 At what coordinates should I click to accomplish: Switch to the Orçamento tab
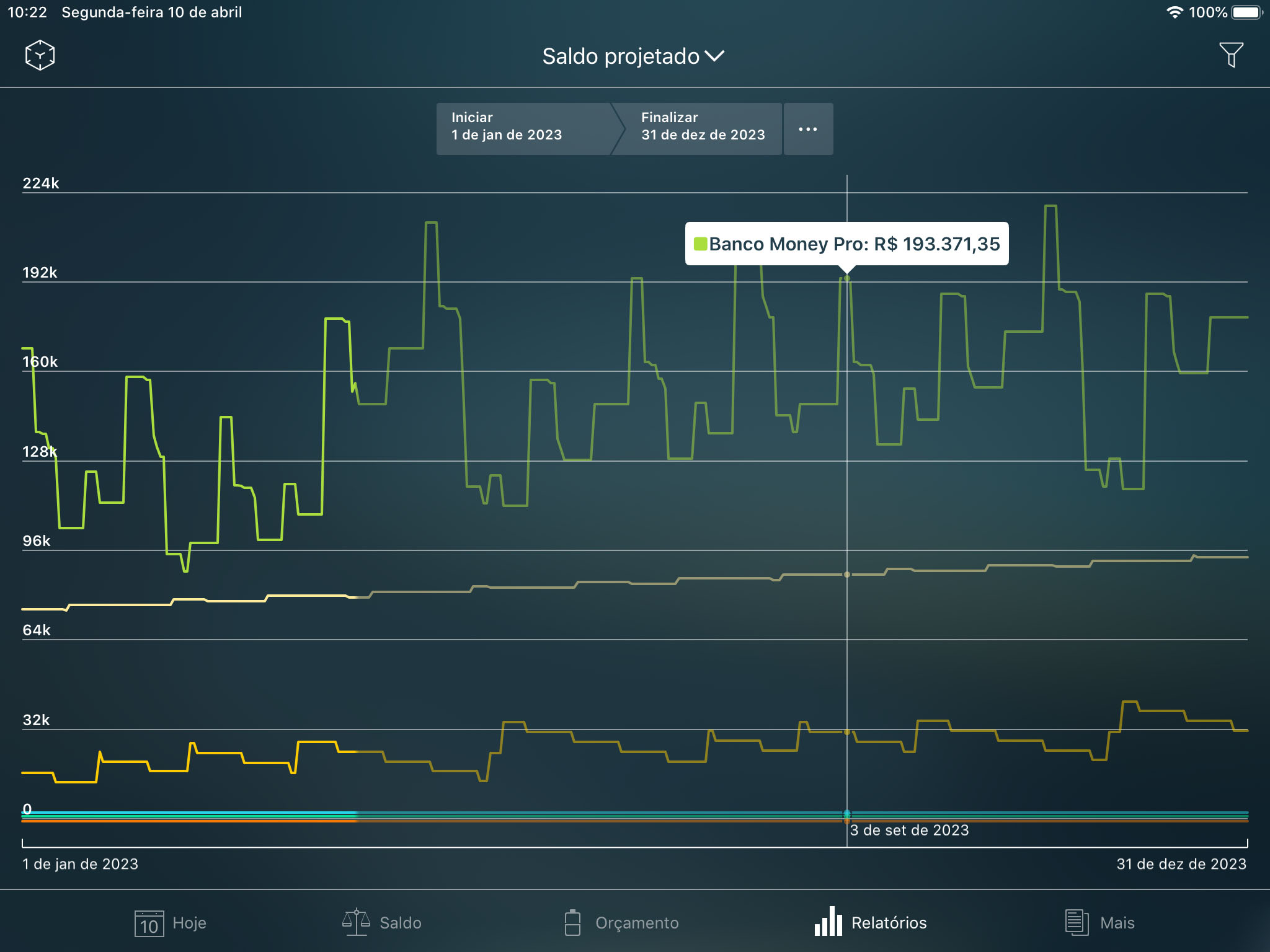tap(621, 923)
